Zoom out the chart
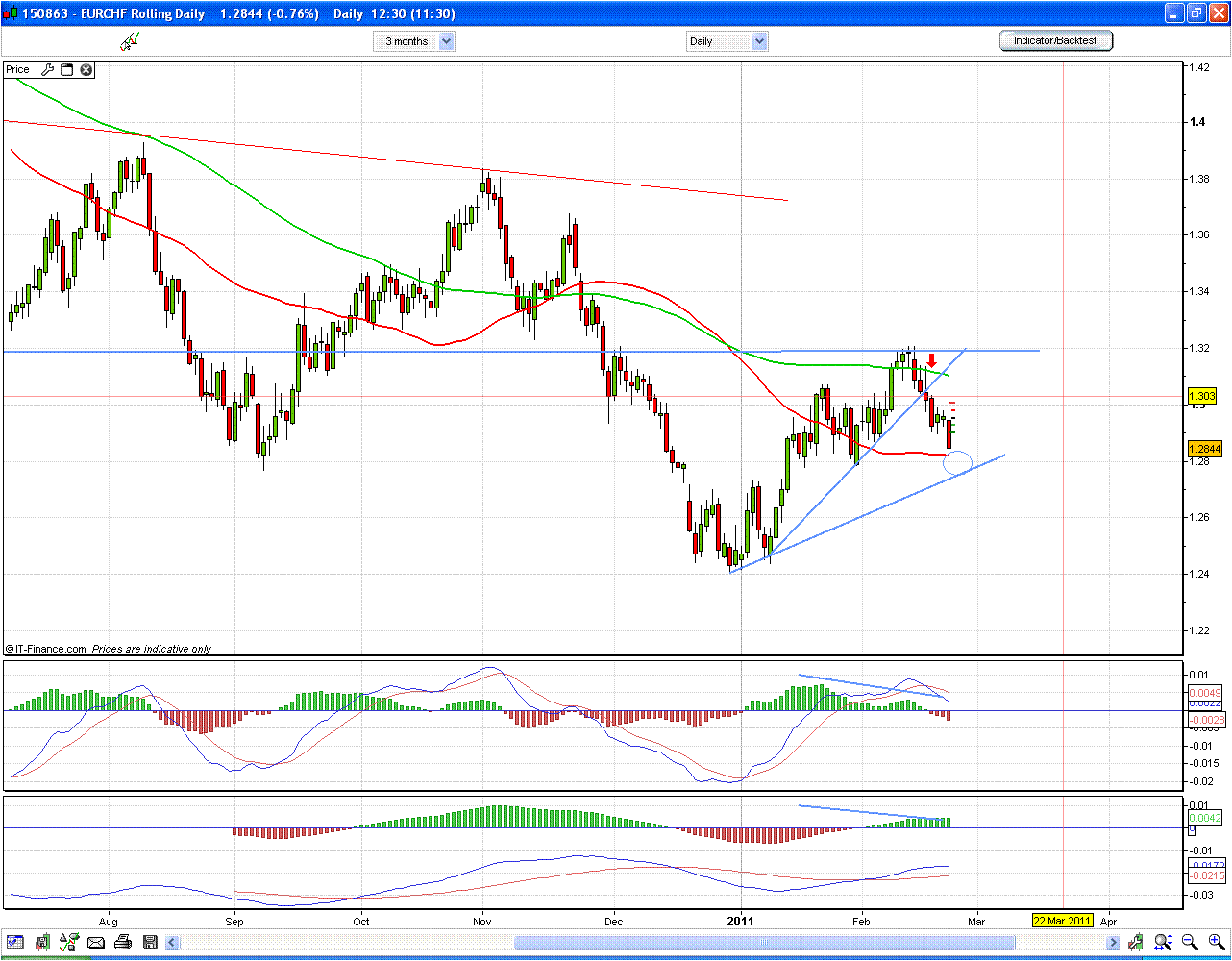 (1190, 942)
